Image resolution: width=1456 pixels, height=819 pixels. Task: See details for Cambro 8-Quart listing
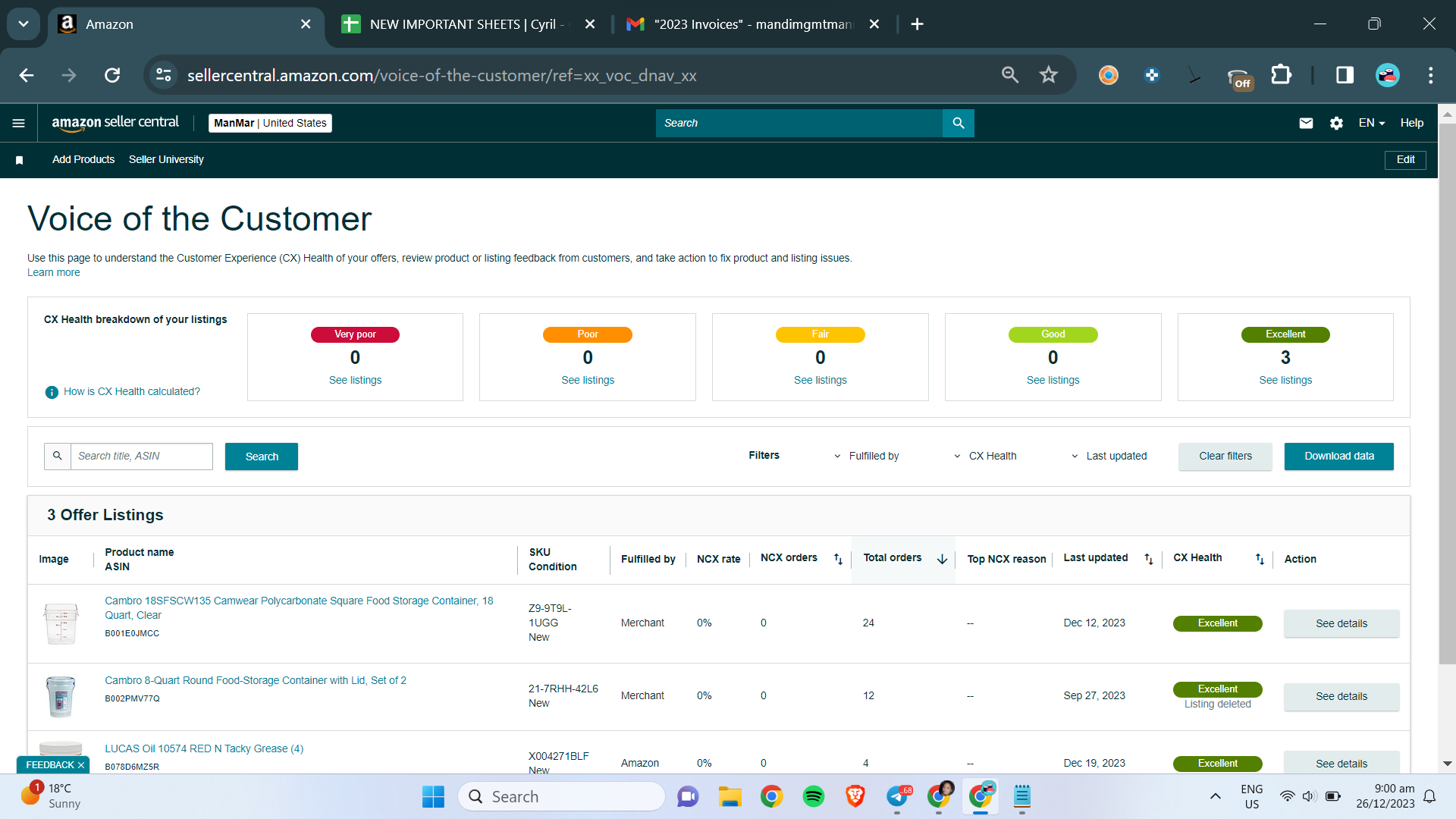(x=1341, y=696)
